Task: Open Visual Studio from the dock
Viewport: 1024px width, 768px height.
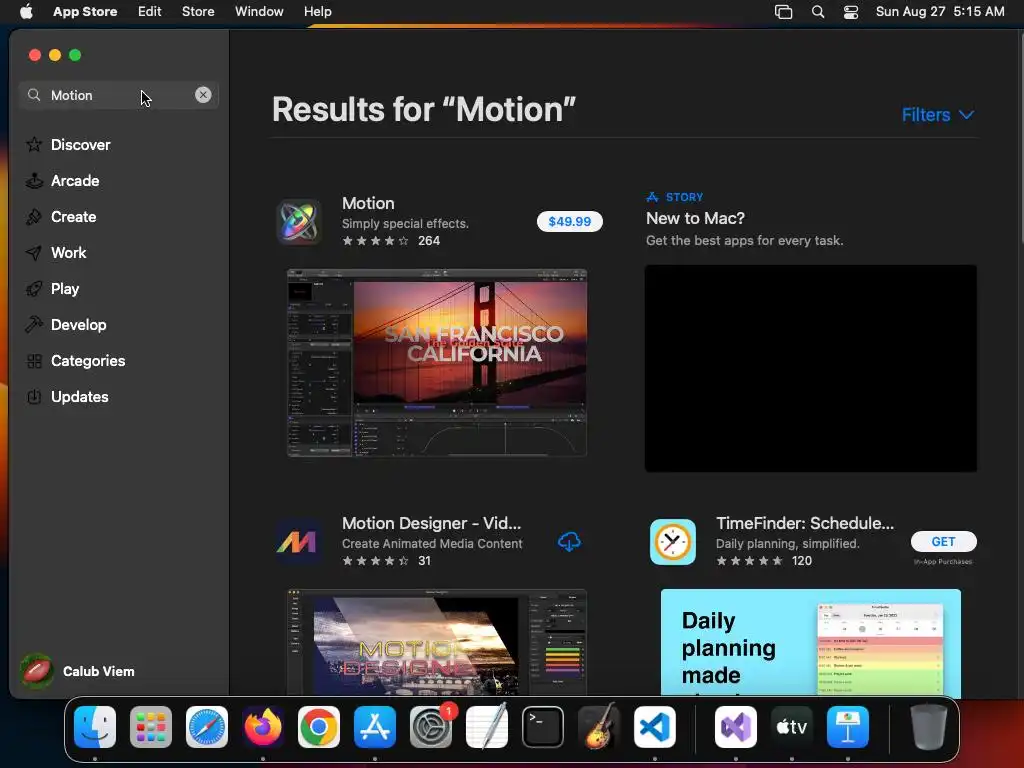Action: tap(736, 727)
